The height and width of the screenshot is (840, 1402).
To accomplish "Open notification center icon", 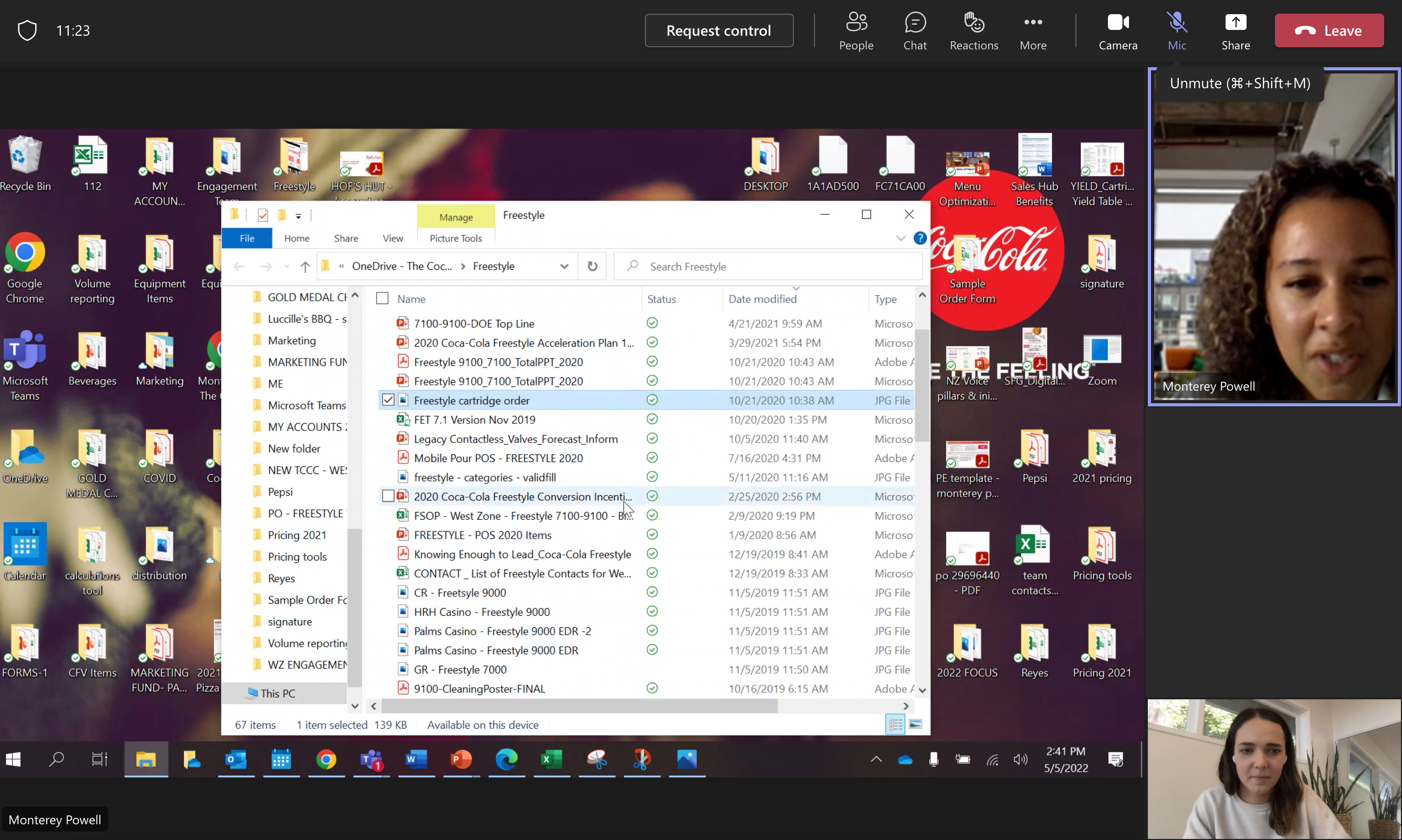I will coord(1116,760).
